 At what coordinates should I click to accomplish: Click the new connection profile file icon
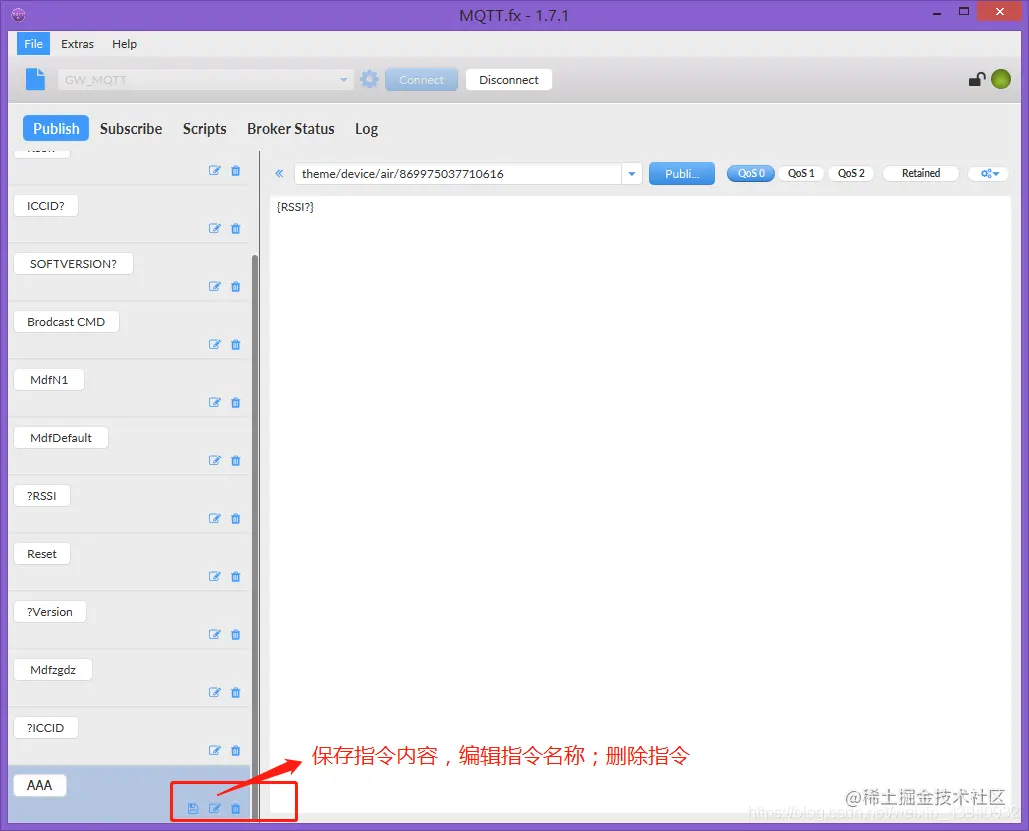tap(35, 79)
